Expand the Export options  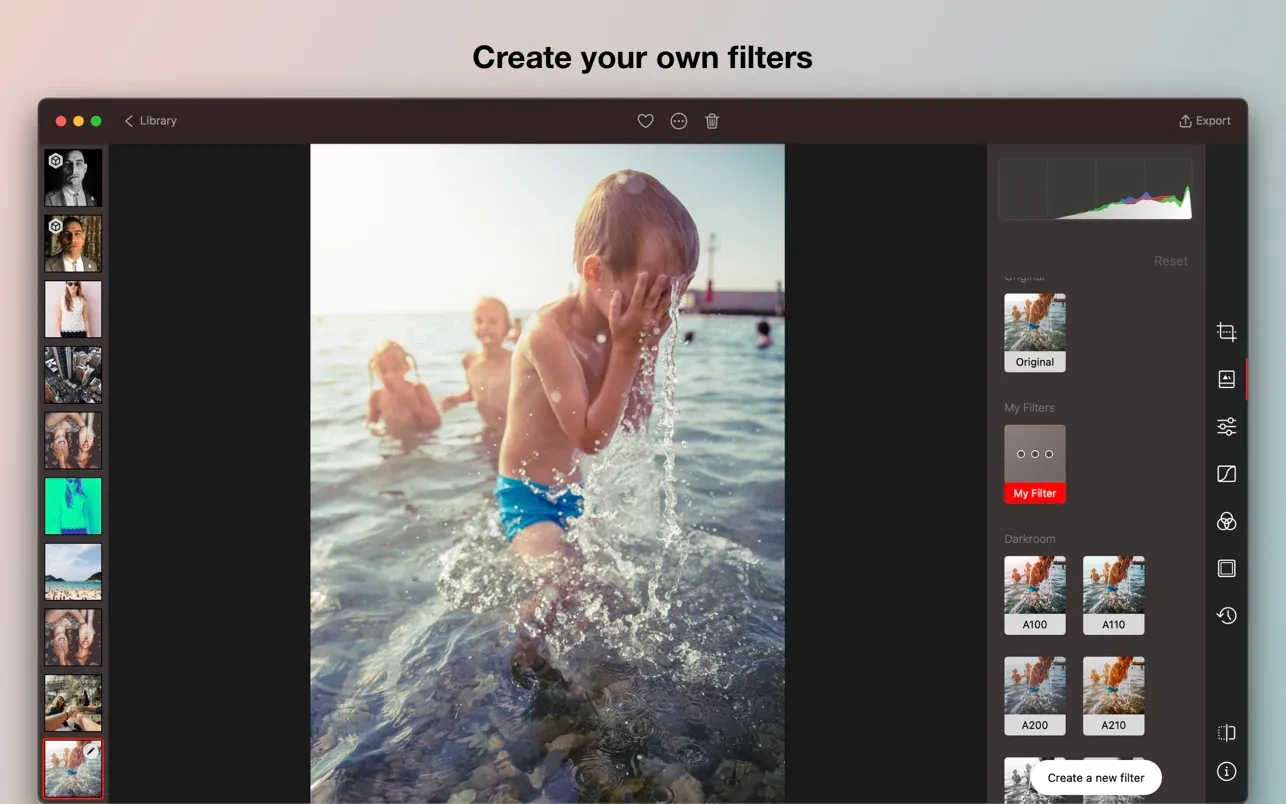click(1204, 120)
